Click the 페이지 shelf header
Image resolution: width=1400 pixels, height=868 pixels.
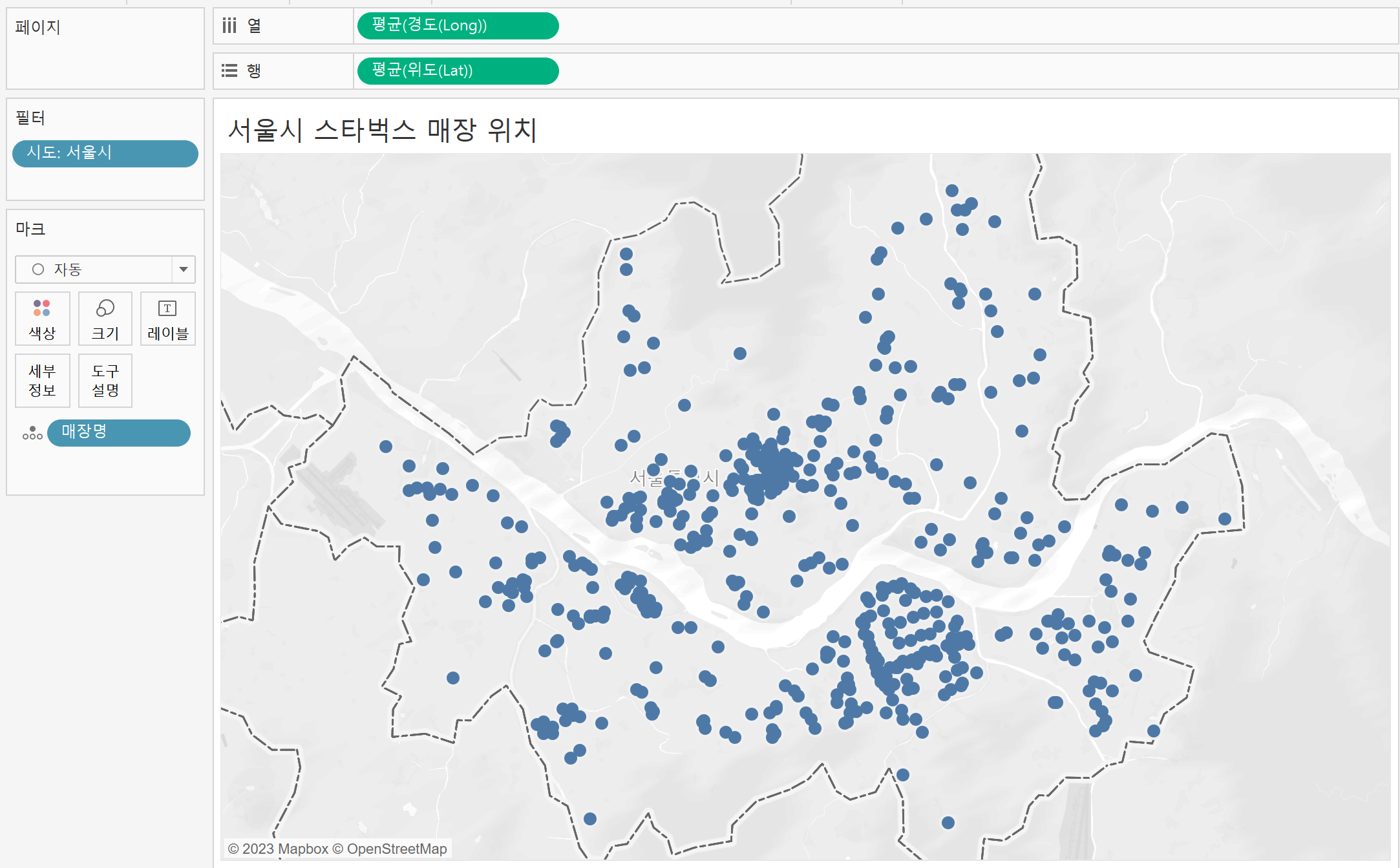(x=37, y=27)
